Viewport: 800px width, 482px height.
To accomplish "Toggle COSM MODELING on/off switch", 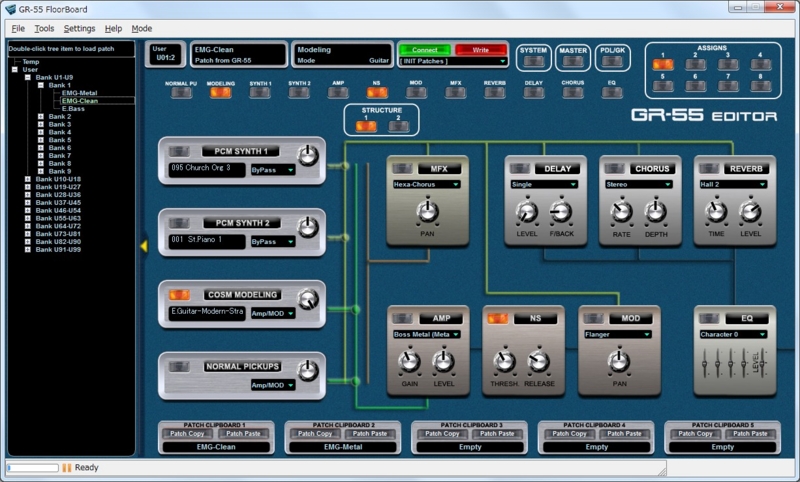I will (180, 295).
